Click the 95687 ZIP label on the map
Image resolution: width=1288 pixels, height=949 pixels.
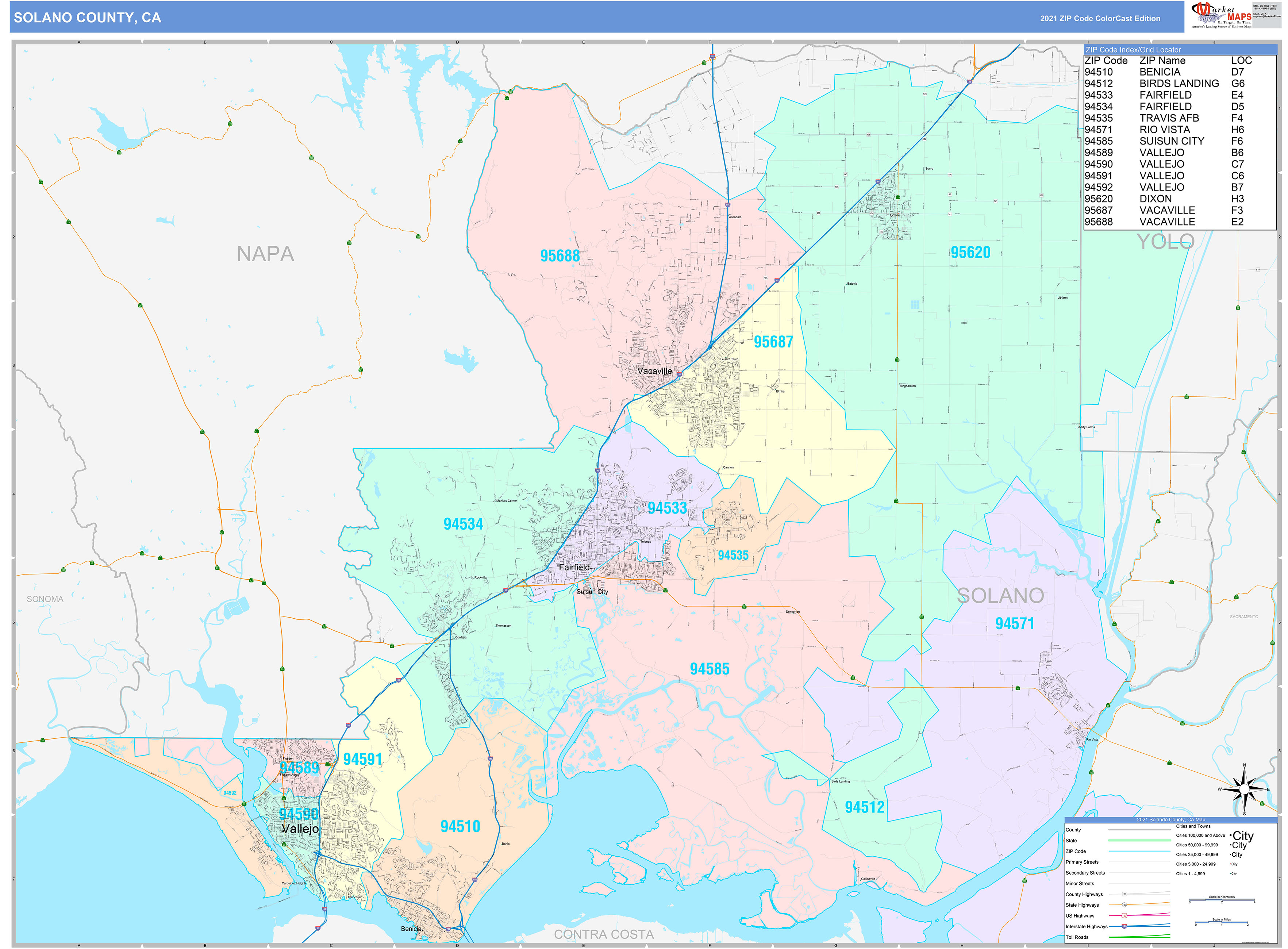click(773, 342)
